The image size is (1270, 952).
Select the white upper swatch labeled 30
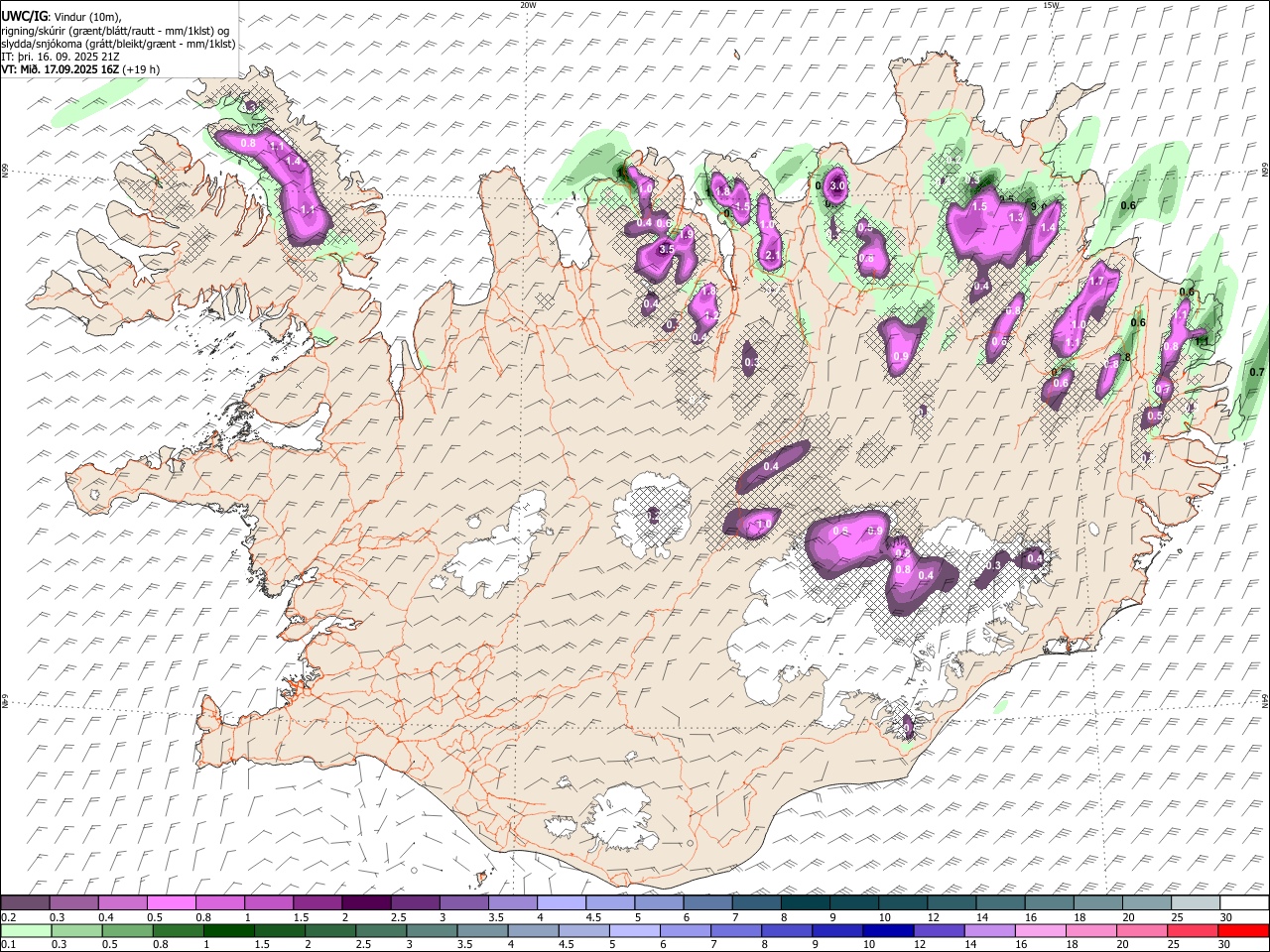pyautogui.click(x=1244, y=903)
